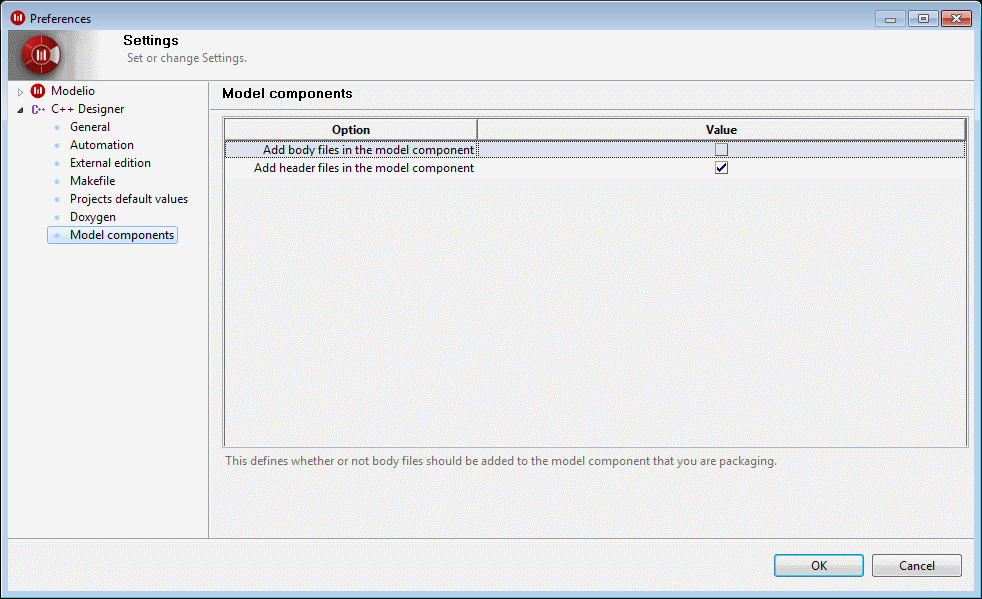Enable Add body files checkbox
This screenshot has width=982, height=599.
click(x=721, y=150)
